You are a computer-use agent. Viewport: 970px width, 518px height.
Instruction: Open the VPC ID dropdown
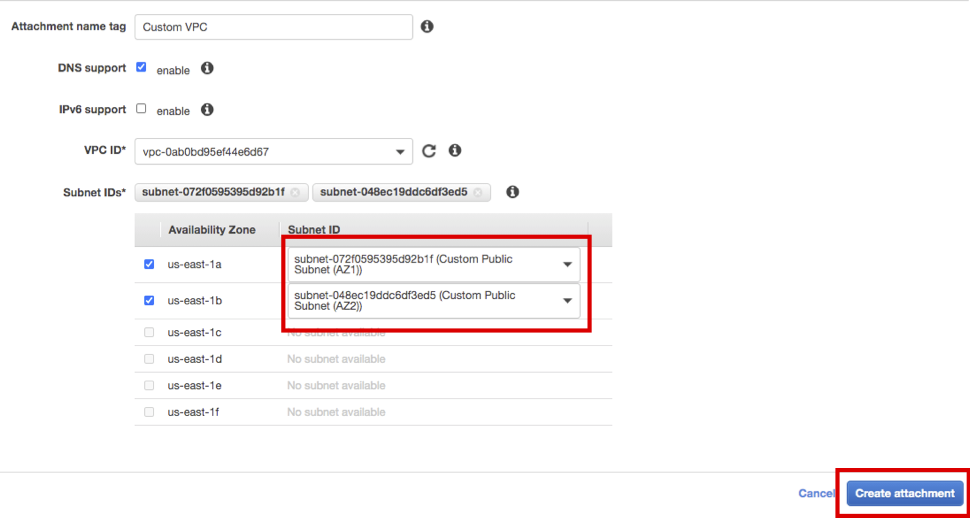[272, 152]
